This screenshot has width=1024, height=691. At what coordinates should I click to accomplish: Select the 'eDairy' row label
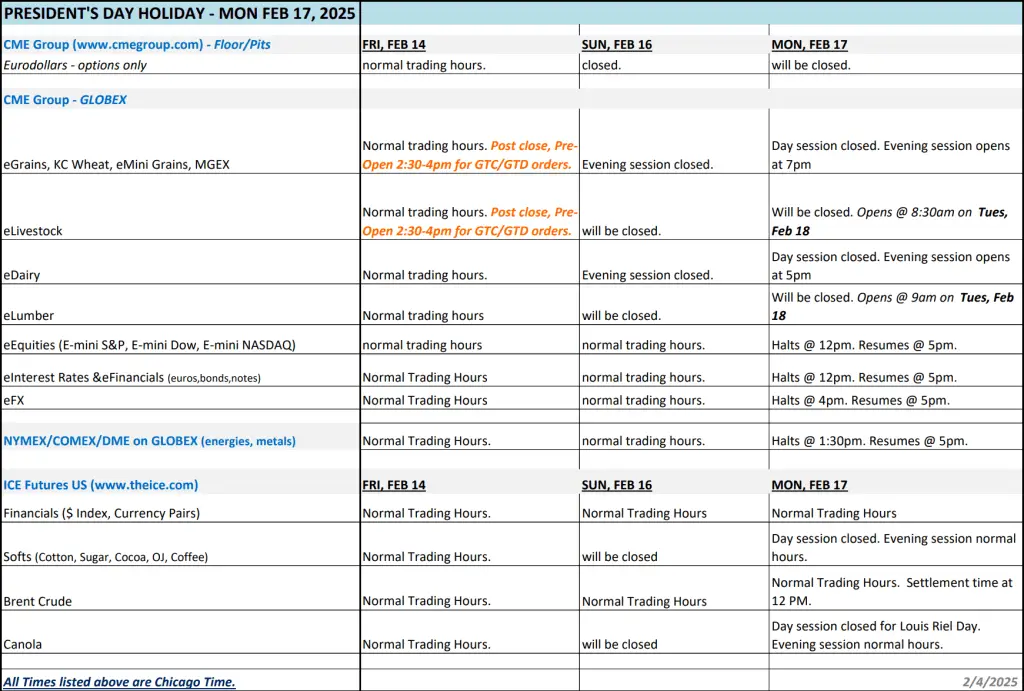[22, 275]
